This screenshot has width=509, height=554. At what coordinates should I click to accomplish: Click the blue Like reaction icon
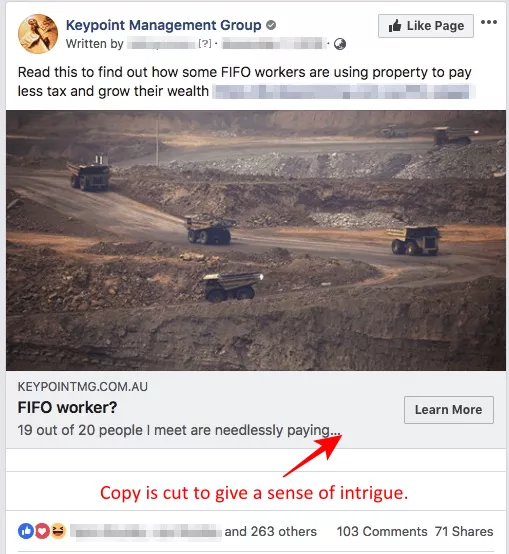click(x=26, y=531)
